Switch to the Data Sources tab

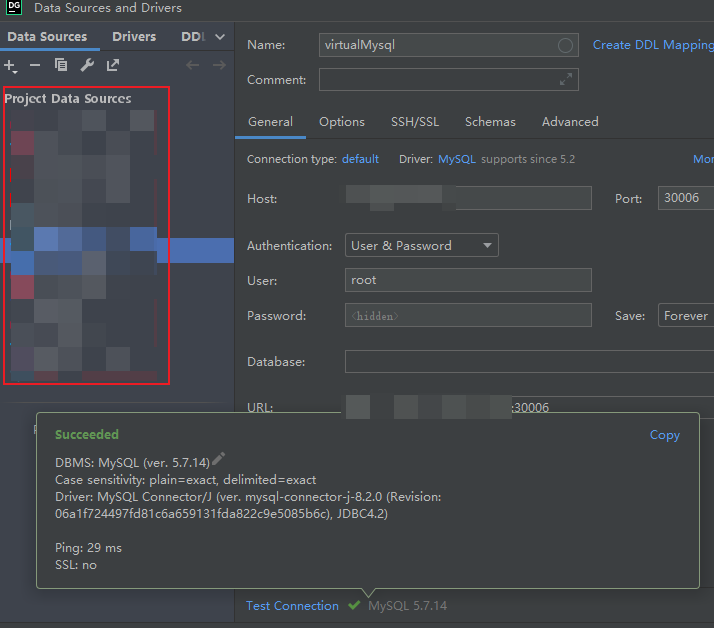(47, 36)
